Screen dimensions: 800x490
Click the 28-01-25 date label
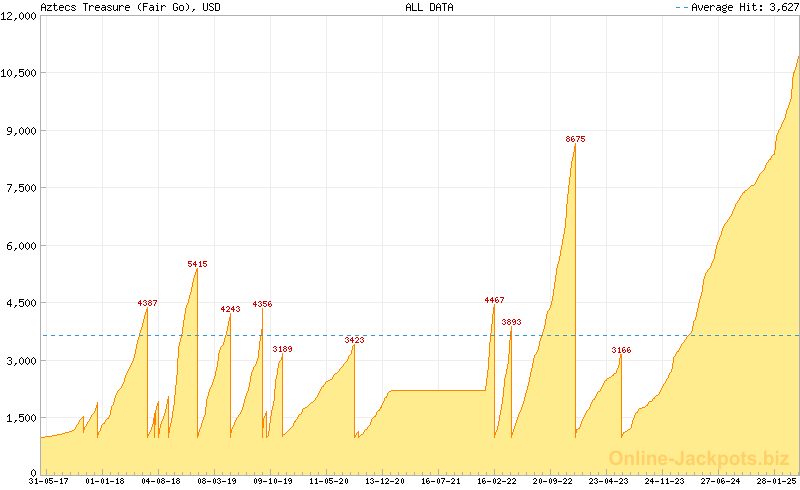(x=776, y=481)
